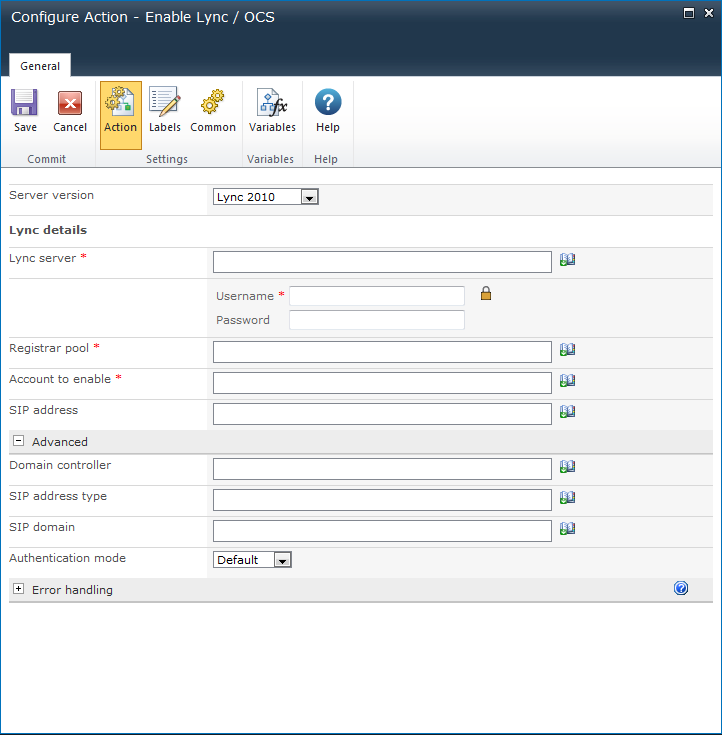Collapse the Advanced section

pos(18,441)
